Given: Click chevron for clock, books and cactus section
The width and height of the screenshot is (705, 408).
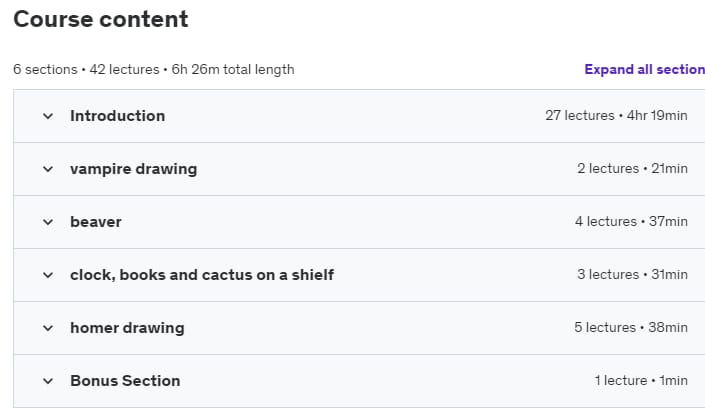Looking at the screenshot, I should point(48,275).
